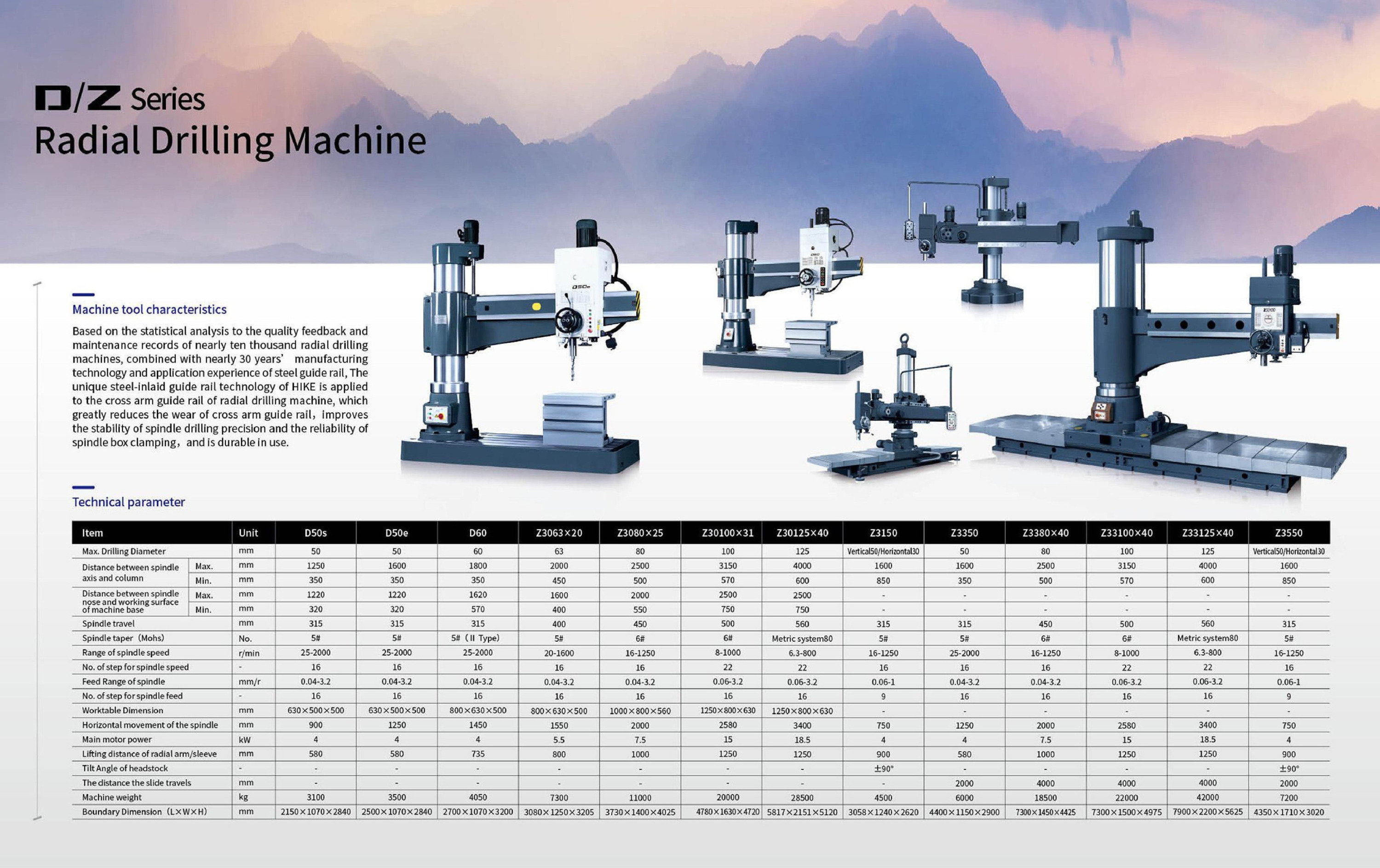Screen dimensions: 1380x868
Task: Click the Max. Drilling Diameter row label
Action: (124, 551)
